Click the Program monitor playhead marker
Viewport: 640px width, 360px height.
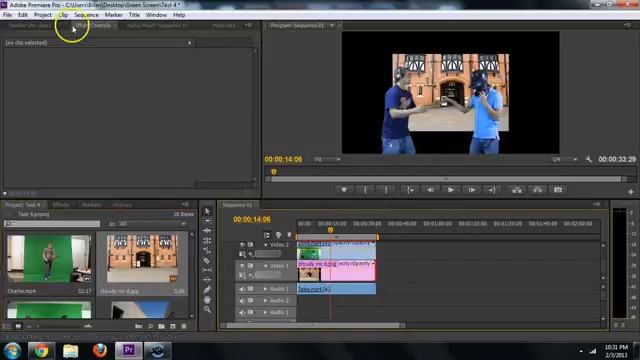(x=274, y=172)
